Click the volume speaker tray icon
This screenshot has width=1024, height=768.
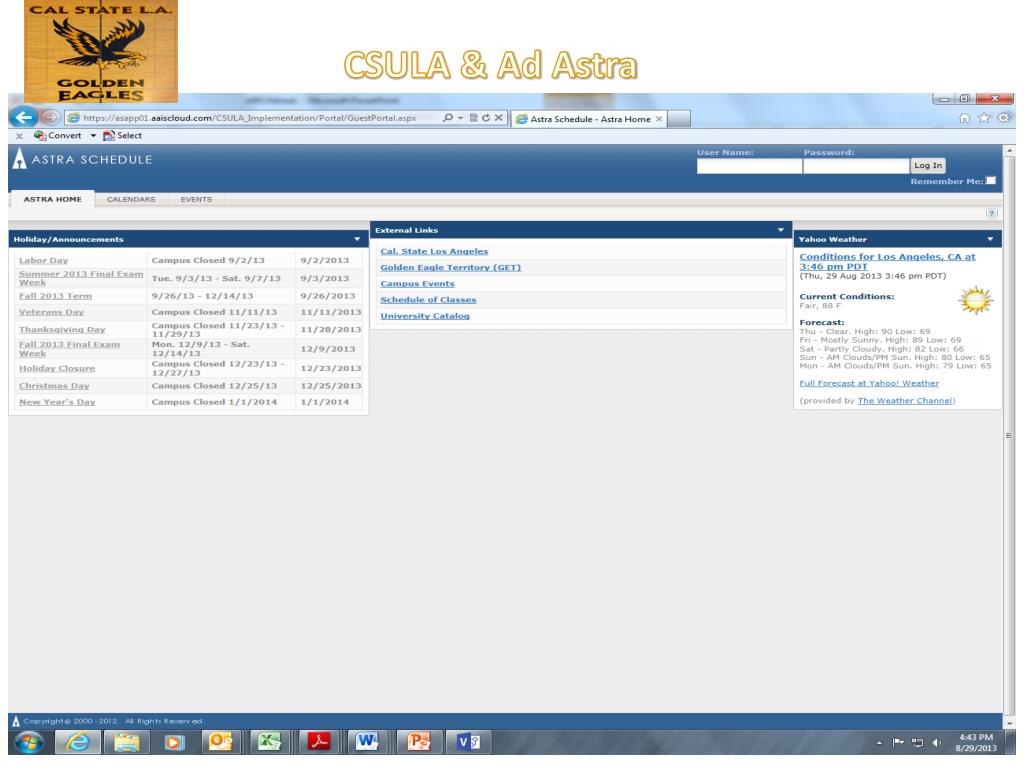[x=936, y=743]
